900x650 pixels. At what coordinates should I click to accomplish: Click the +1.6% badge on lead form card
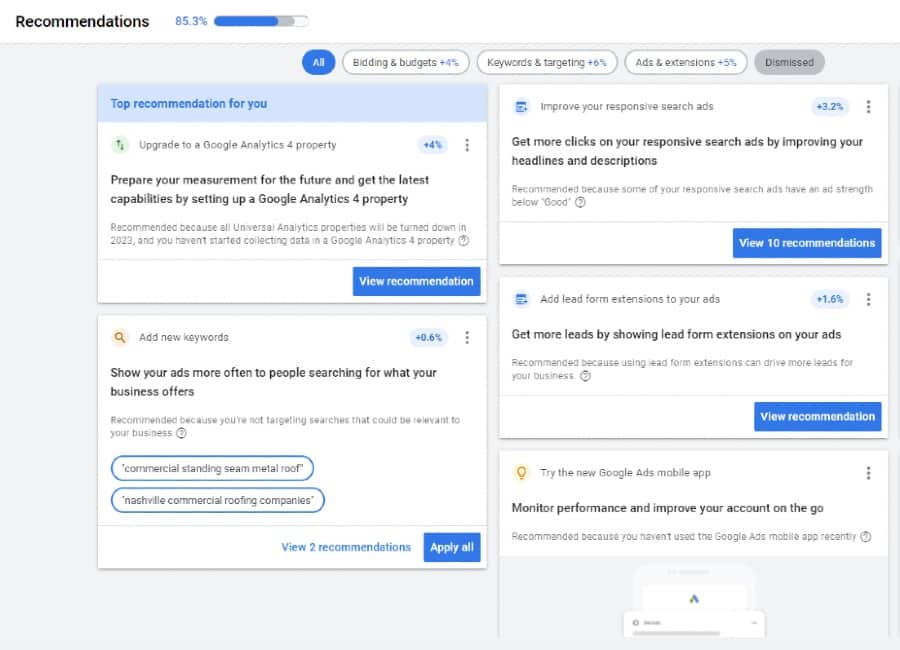(x=829, y=299)
